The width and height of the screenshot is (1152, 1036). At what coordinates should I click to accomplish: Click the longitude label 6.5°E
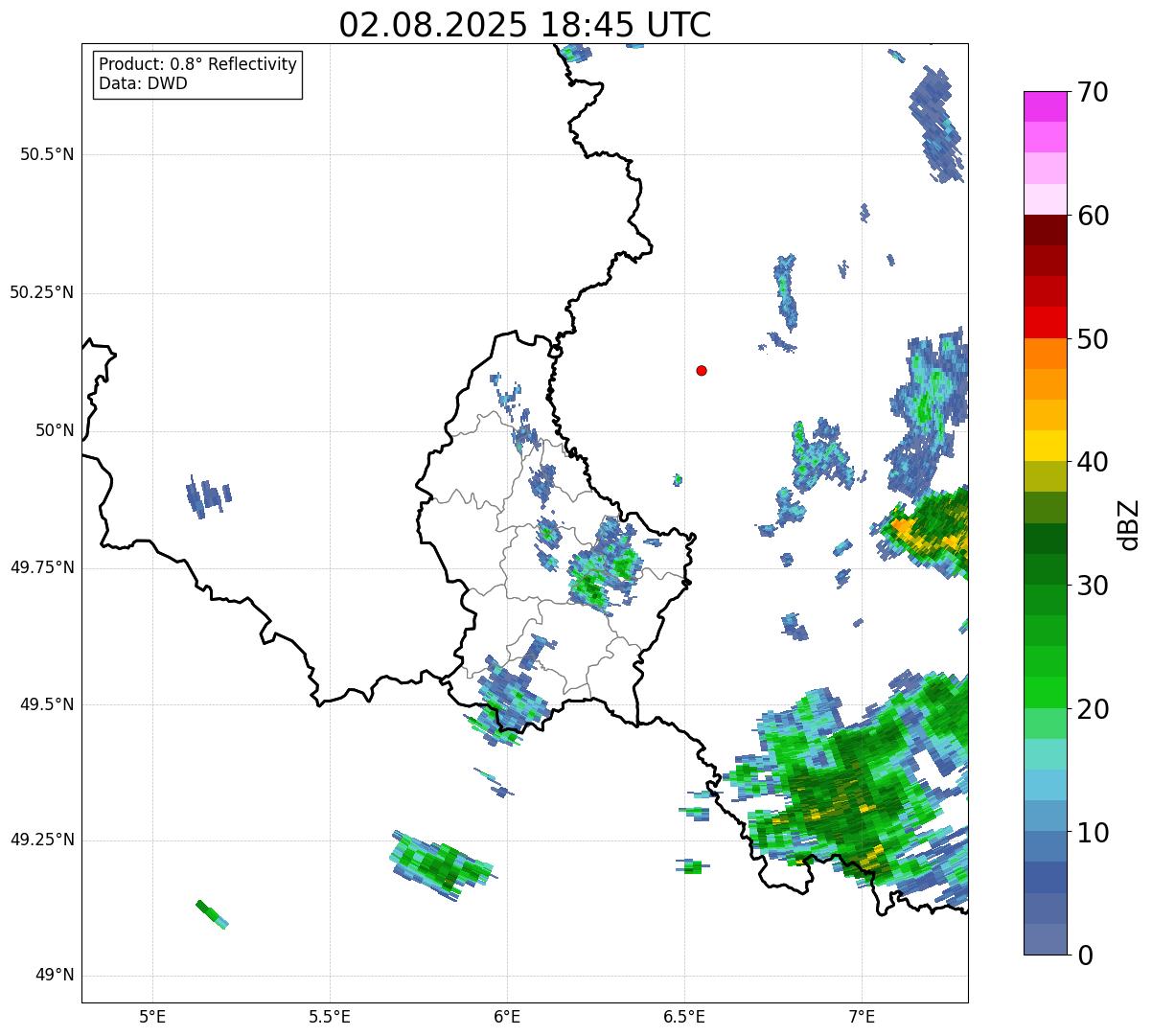pos(684,1016)
